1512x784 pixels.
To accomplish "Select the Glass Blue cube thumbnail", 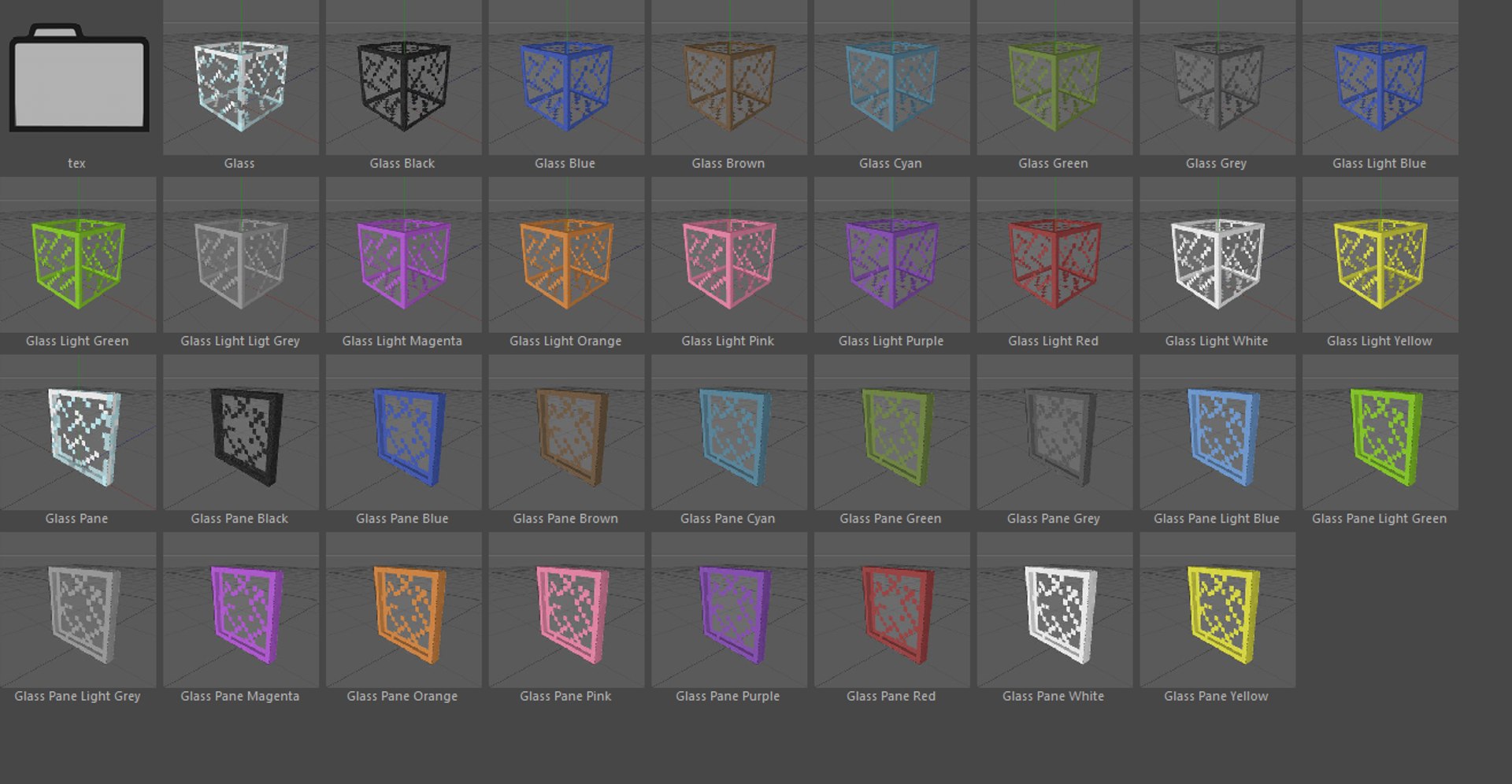I will point(566,77).
